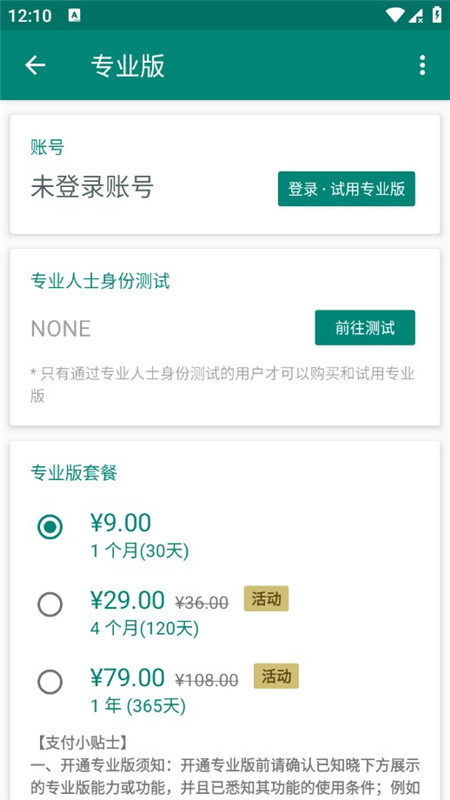This screenshot has height=800, width=450.
Task: Click the 登录·试用专业版 button
Action: click(346, 189)
